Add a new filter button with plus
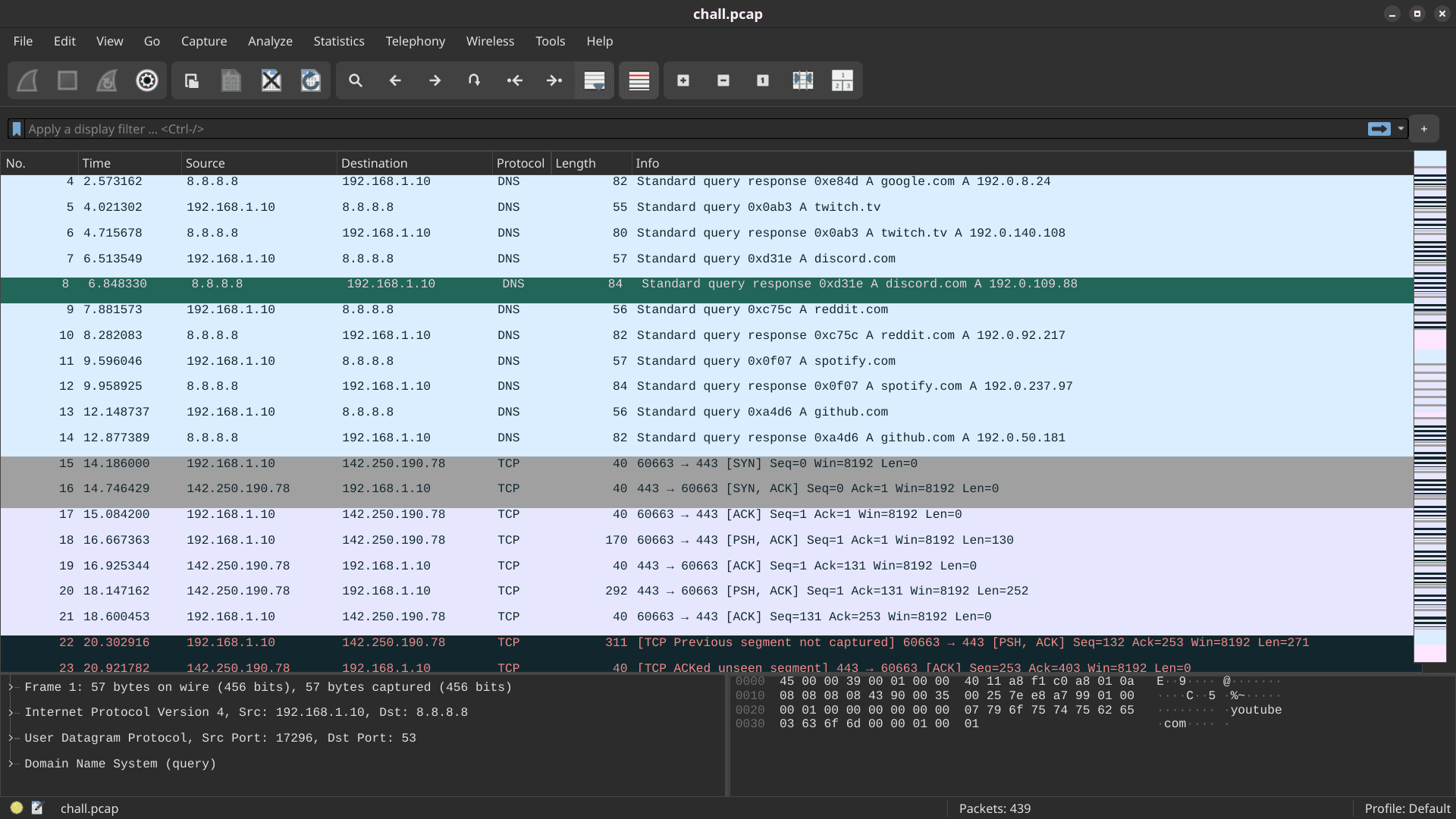The width and height of the screenshot is (1456, 819). (x=1424, y=129)
